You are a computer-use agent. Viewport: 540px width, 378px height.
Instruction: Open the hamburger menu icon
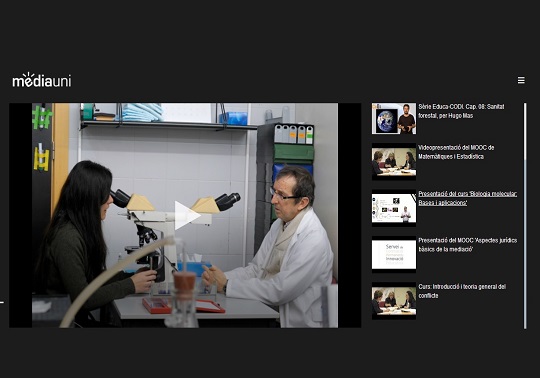521,80
